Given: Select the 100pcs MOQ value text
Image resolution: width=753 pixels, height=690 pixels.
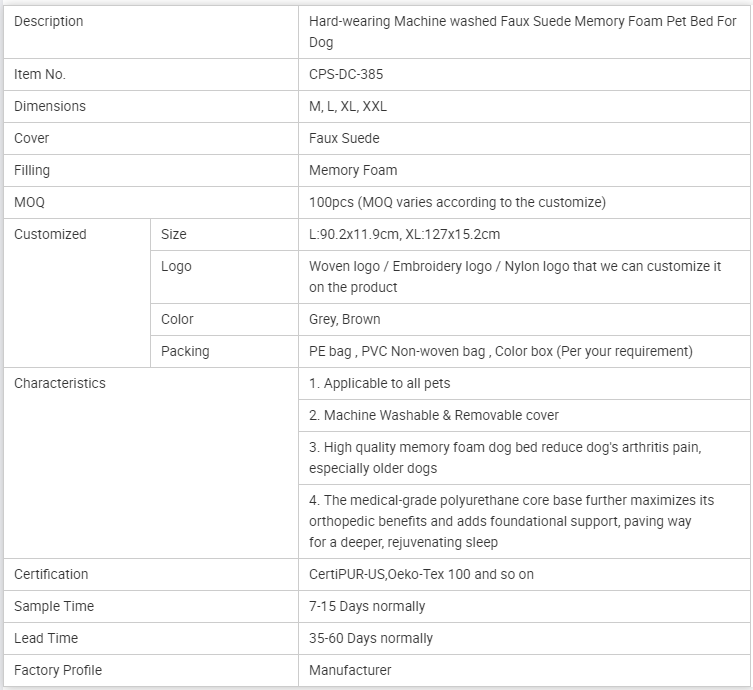Looking at the screenshot, I should pyautogui.click(x=457, y=202).
